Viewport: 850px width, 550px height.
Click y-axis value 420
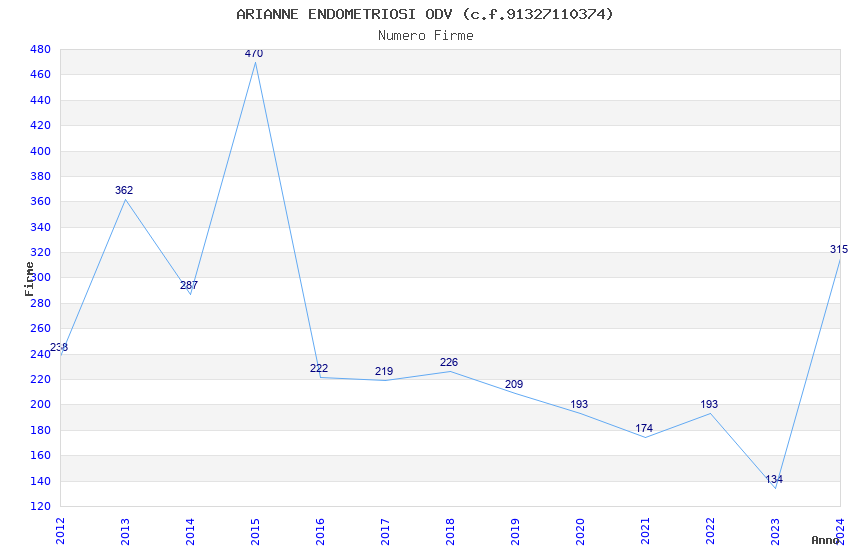tap(40, 125)
